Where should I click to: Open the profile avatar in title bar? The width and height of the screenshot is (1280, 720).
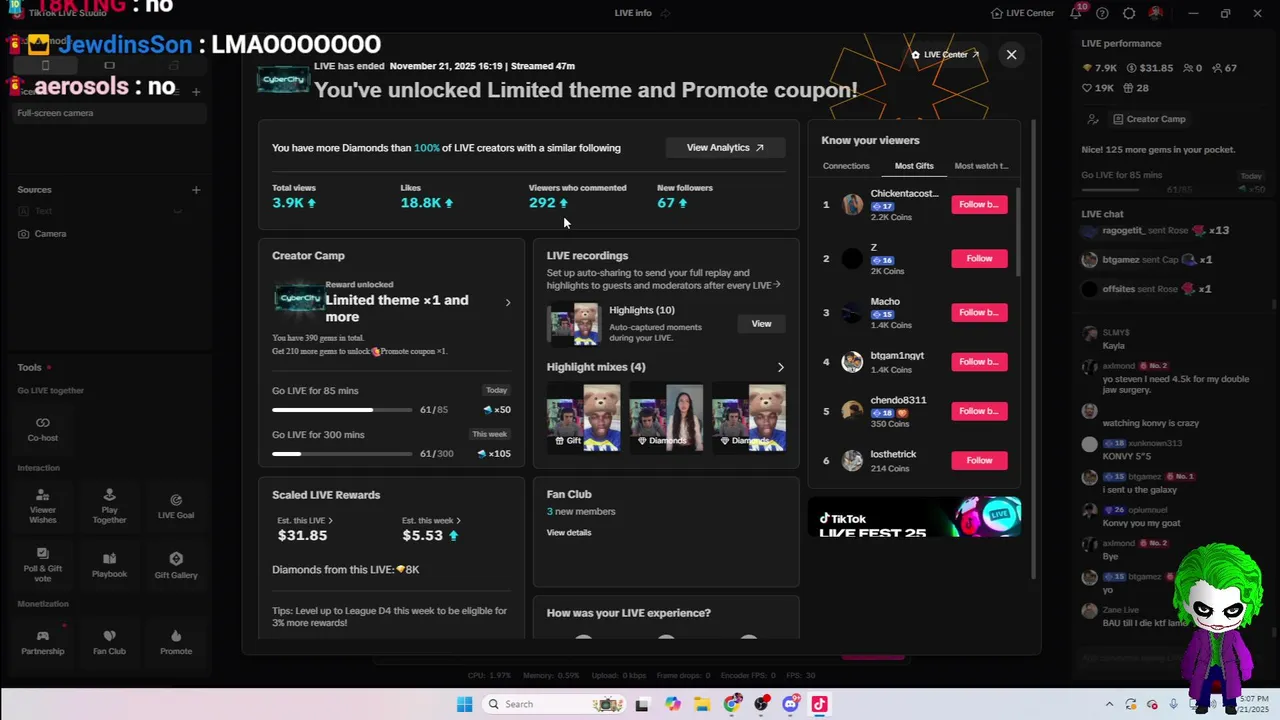click(1156, 13)
